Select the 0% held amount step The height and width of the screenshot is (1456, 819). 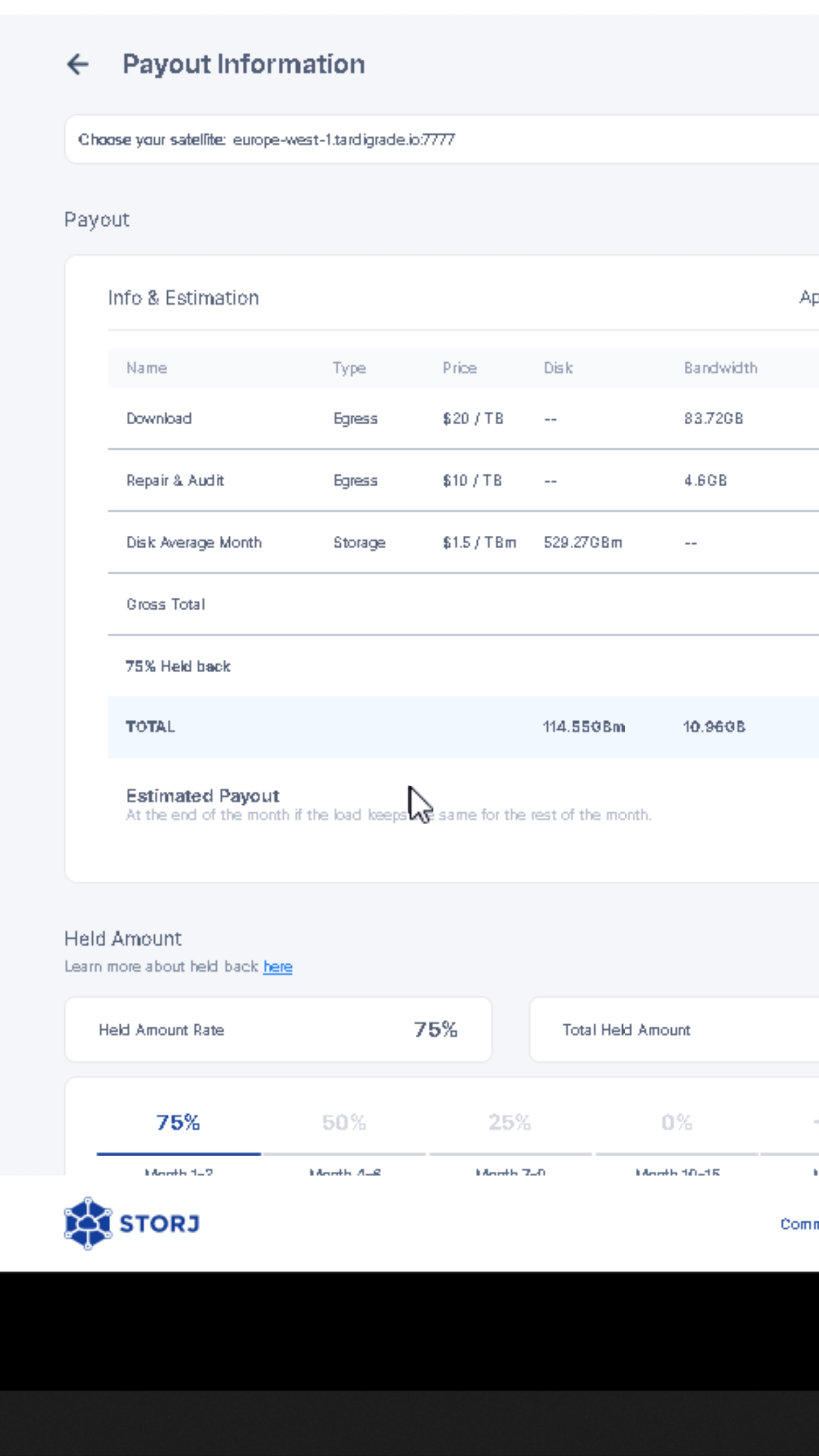[677, 1122]
